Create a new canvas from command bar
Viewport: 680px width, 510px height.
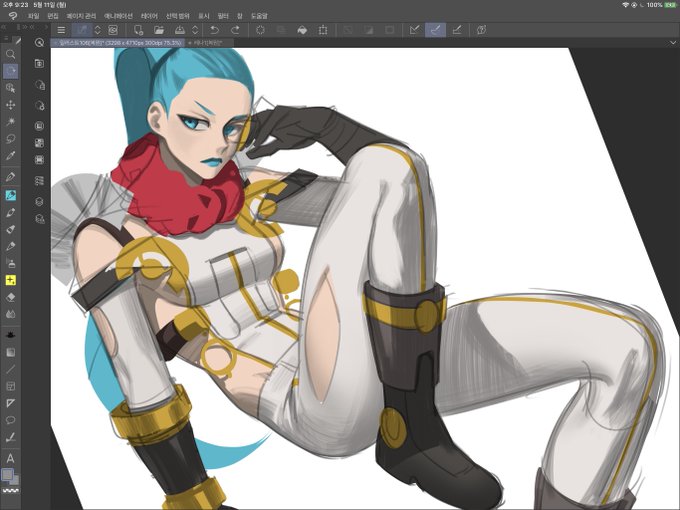coord(138,30)
